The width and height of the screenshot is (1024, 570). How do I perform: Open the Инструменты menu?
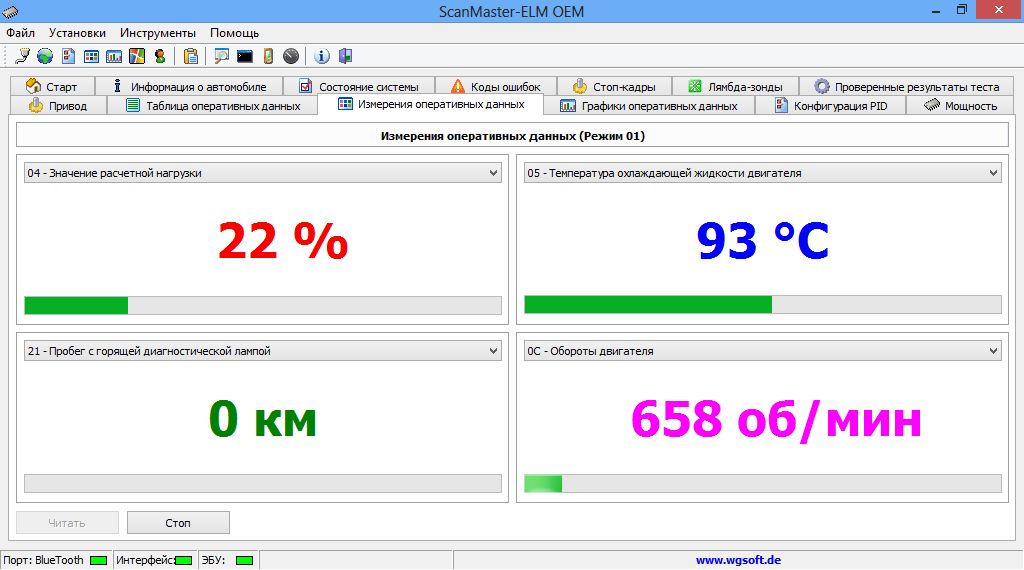pyautogui.click(x=158, y=33)
